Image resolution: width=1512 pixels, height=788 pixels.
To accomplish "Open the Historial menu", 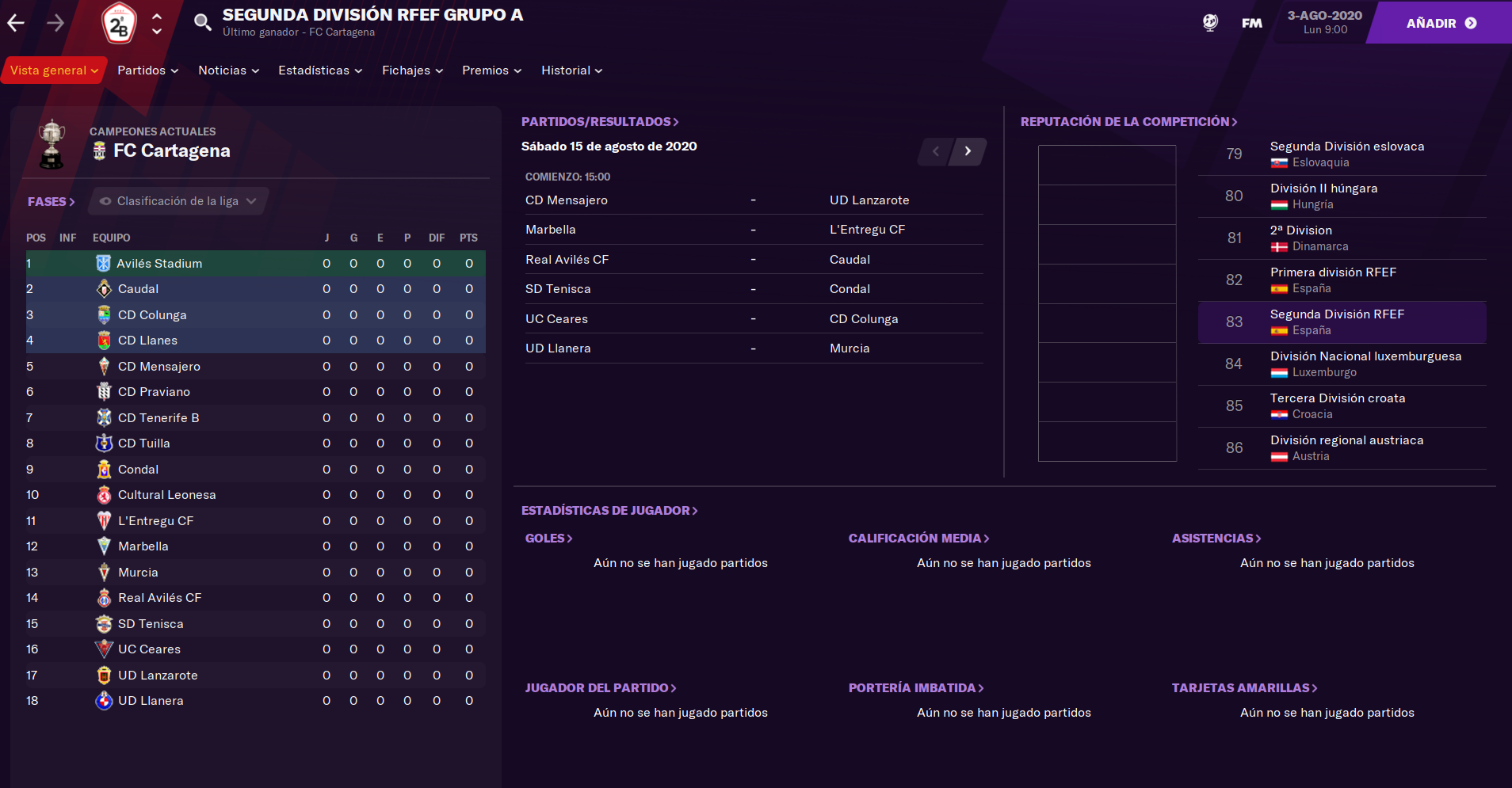I will (x=571, y=70).
